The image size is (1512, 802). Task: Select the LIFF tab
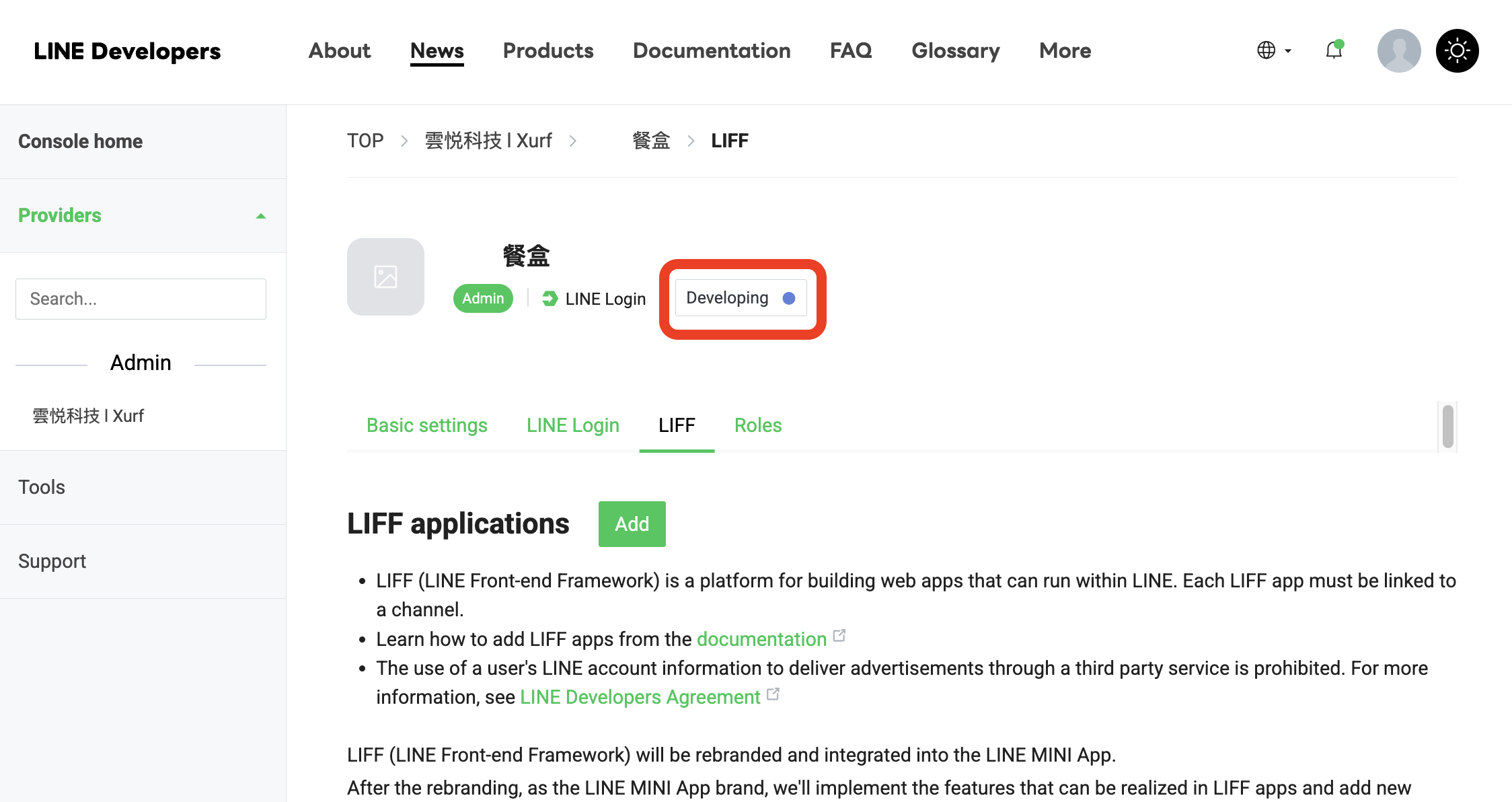tap(677, 425)
